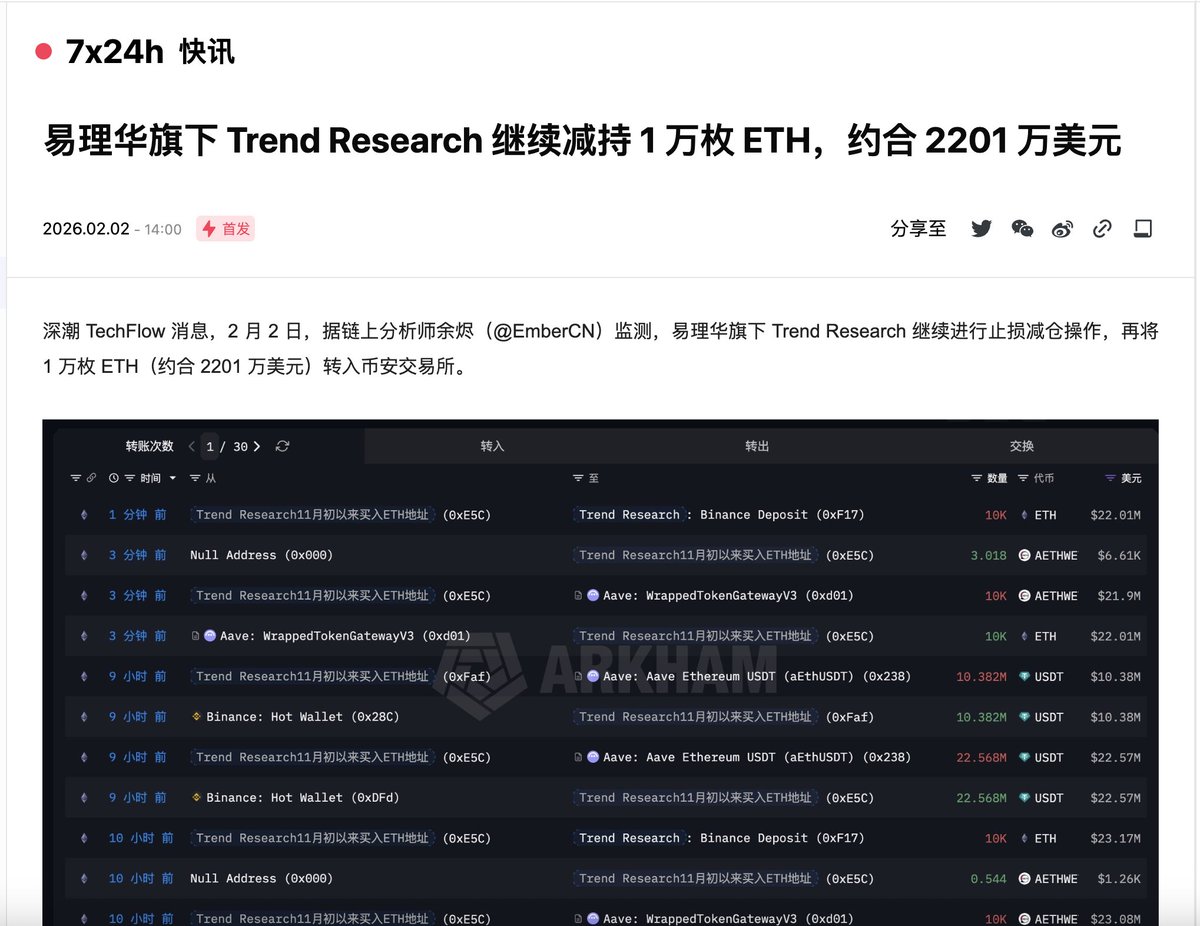Open the 时间 sort dropdown arrow
The height and width of the screenshot is (926, 1200).
(x=173, y=479)
